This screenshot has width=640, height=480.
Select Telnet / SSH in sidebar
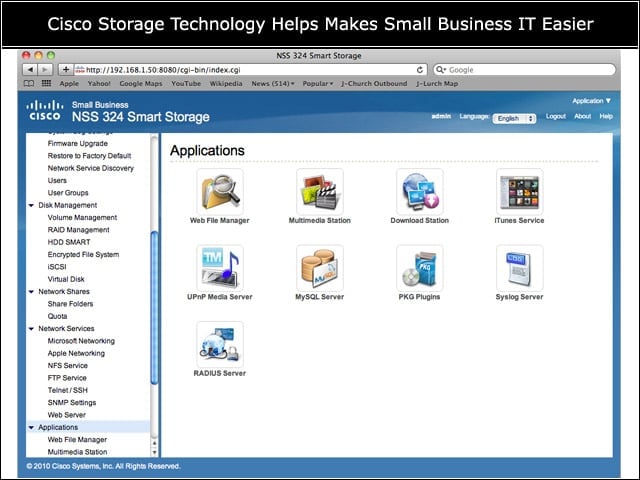click(x=67, y=390)
